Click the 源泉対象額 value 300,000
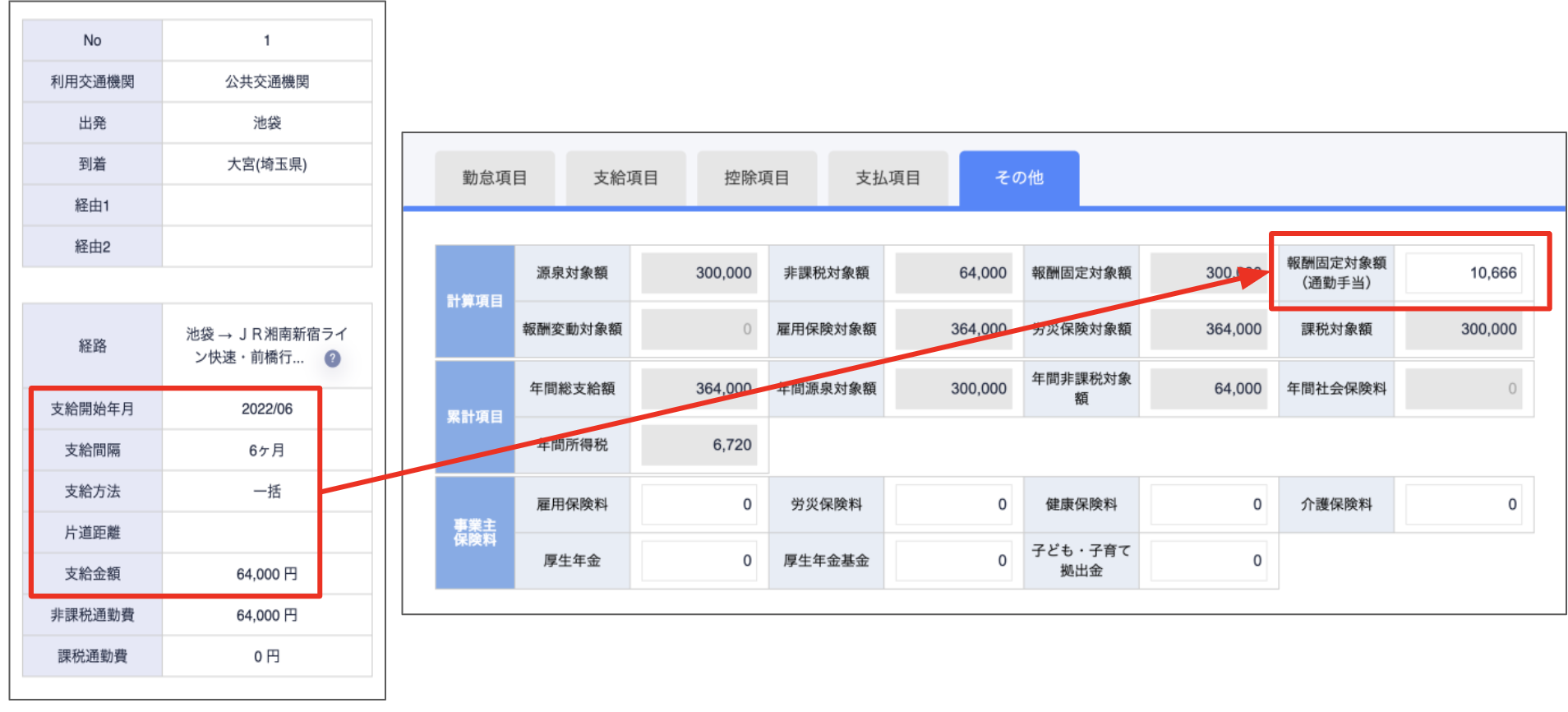 tap(699, 273)
